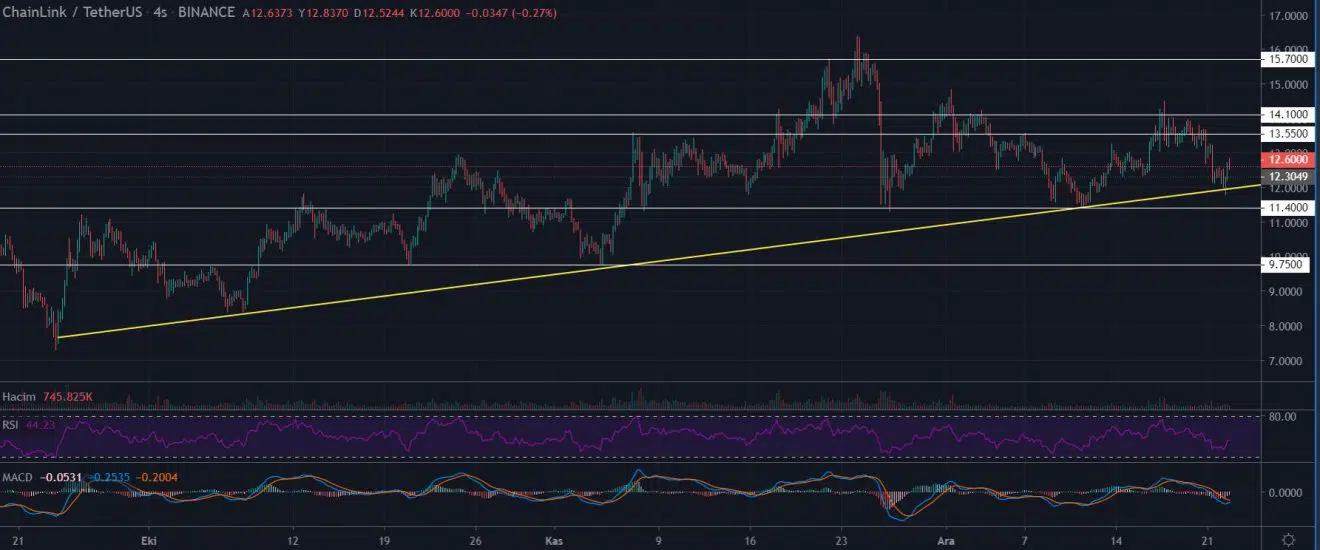The width and height of the screenshot is (1320, 550).
Task: Click the MACD 0.0000 scale label
Action: click(x=1286, y=493)
